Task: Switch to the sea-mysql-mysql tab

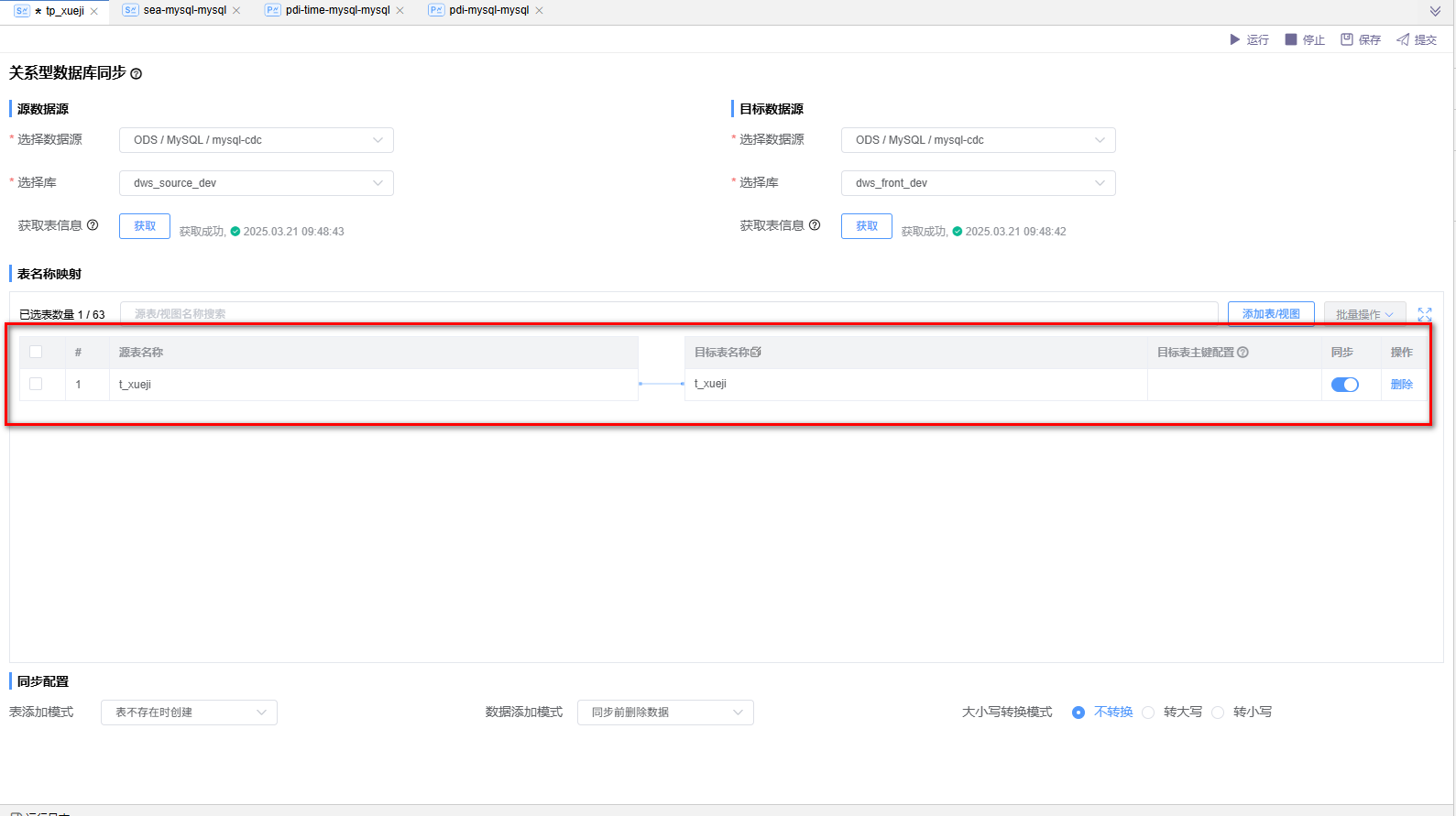Action: pos(184,10)
